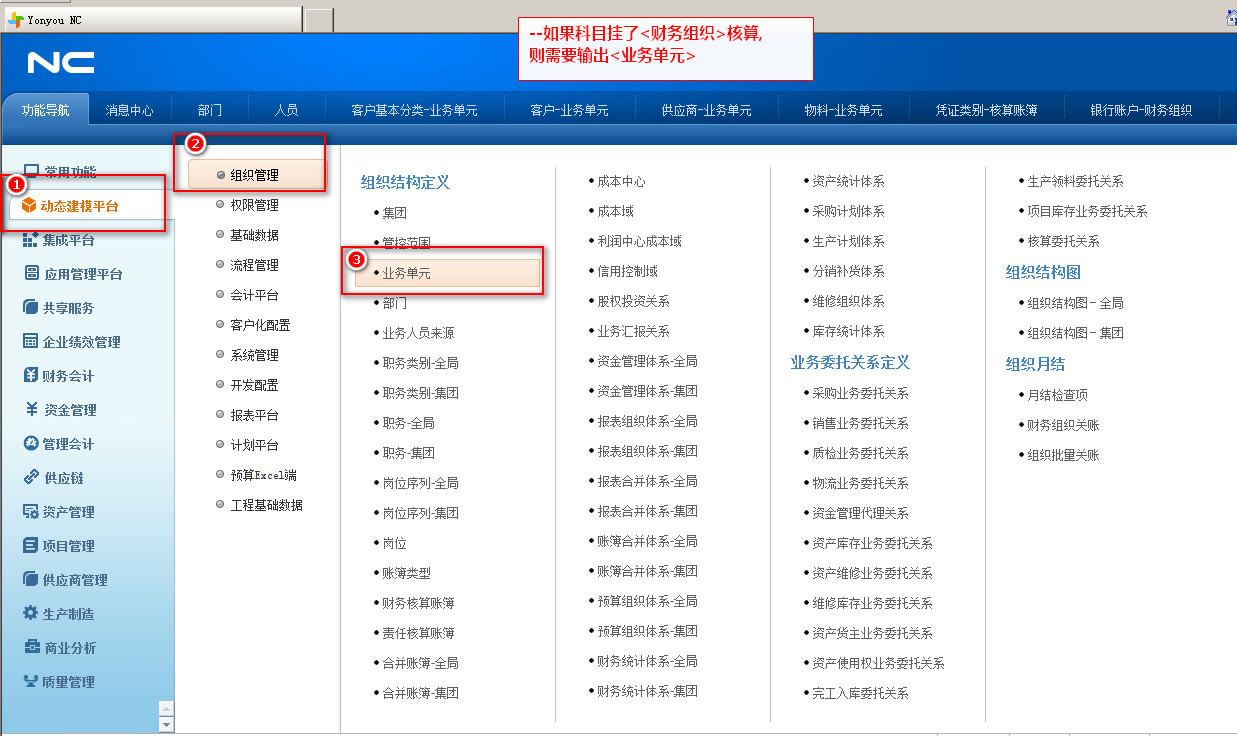This screenshot has height=736, width=1237.
Task: Expand the 报表平台 category
Action: (254, 415)
